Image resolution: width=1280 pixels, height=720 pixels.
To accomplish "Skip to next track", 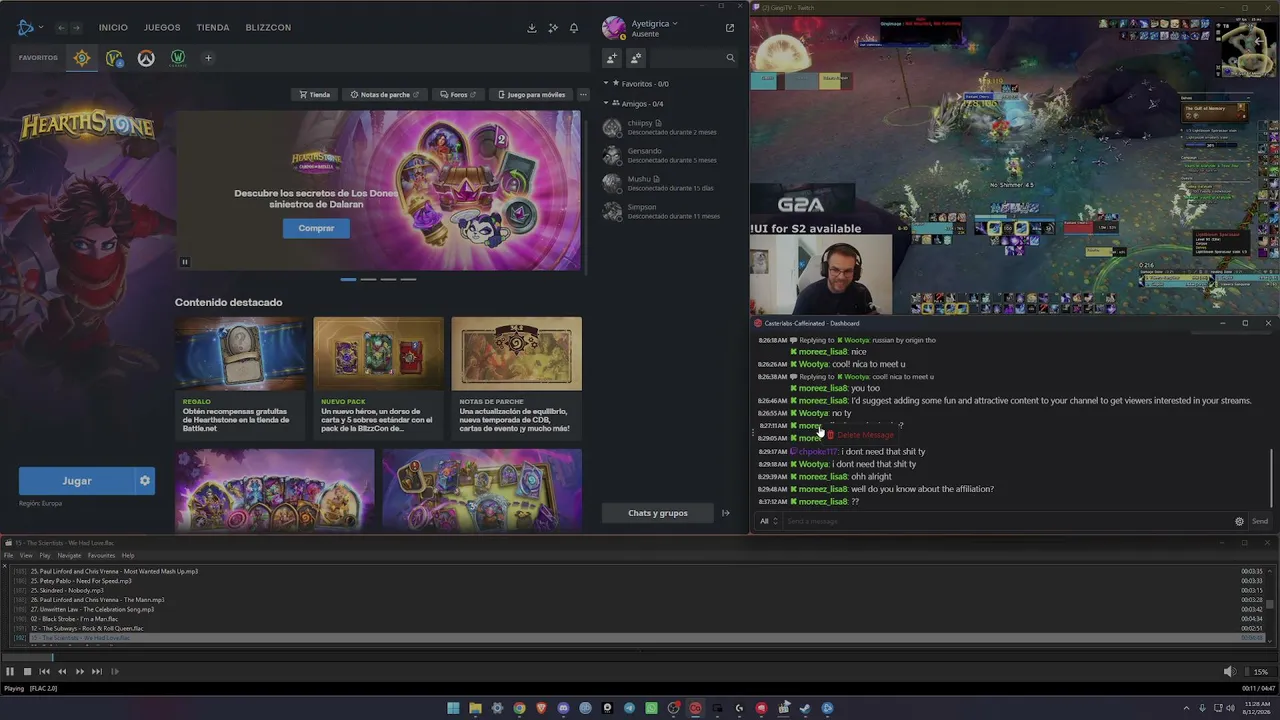I will (x=97, y=672).
